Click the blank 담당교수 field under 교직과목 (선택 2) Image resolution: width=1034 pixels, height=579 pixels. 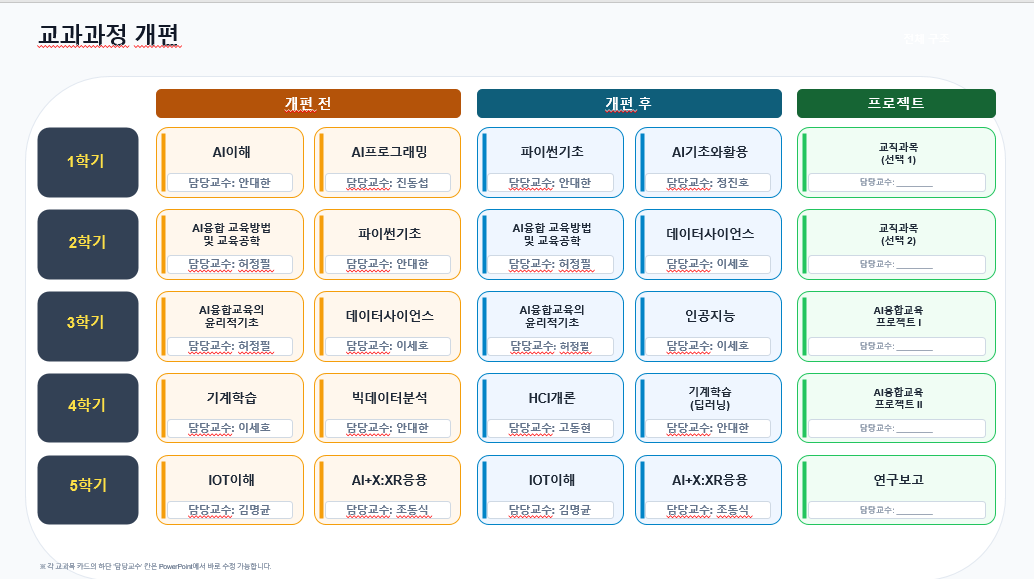tap(897, 264)
